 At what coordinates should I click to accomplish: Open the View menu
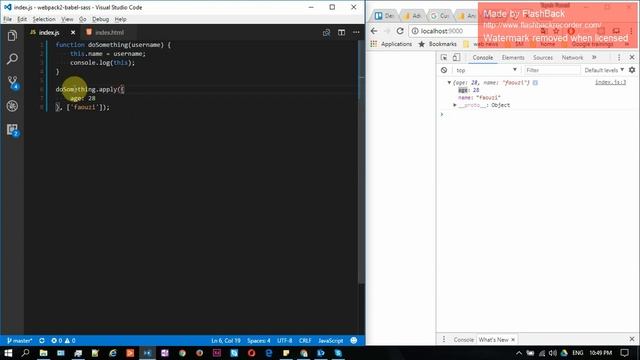67,19
